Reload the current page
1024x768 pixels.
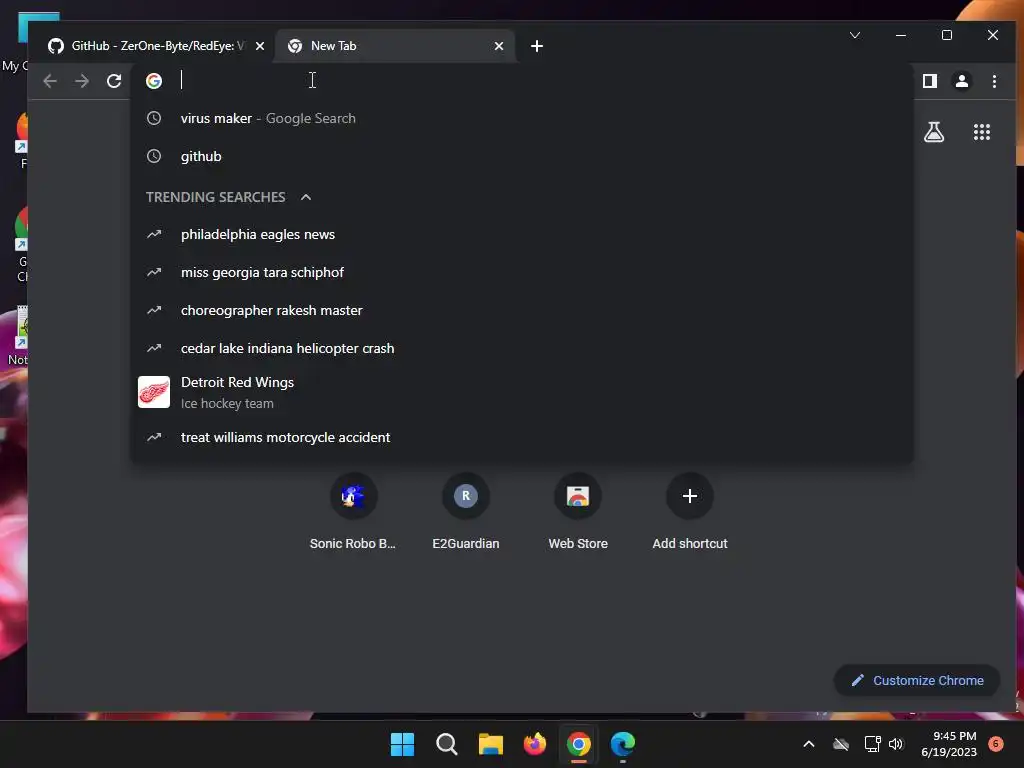(x=114, y=81)
